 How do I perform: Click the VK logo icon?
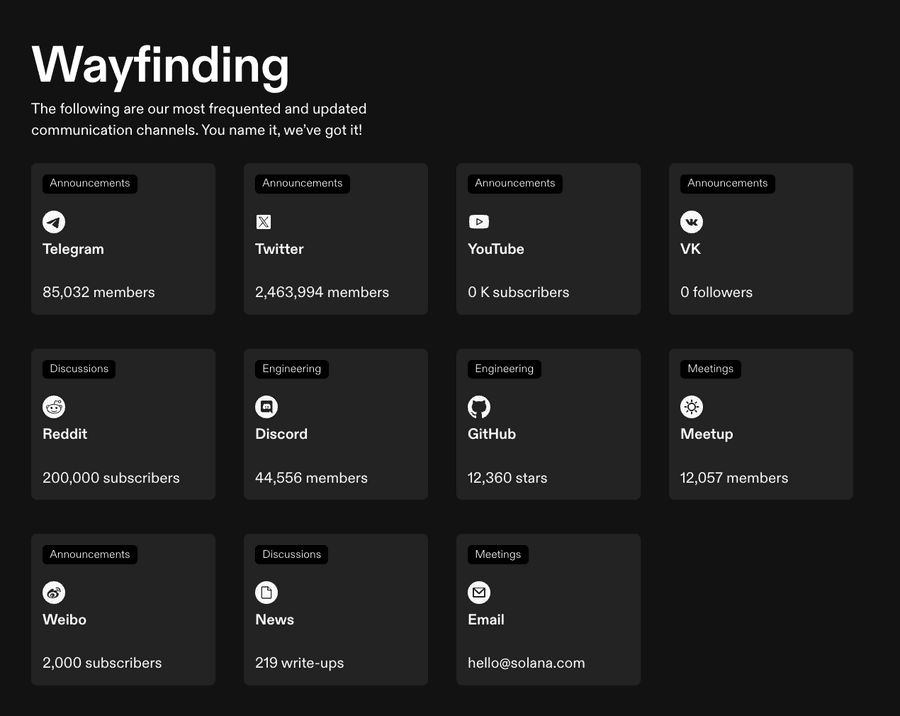pos(691,222)
